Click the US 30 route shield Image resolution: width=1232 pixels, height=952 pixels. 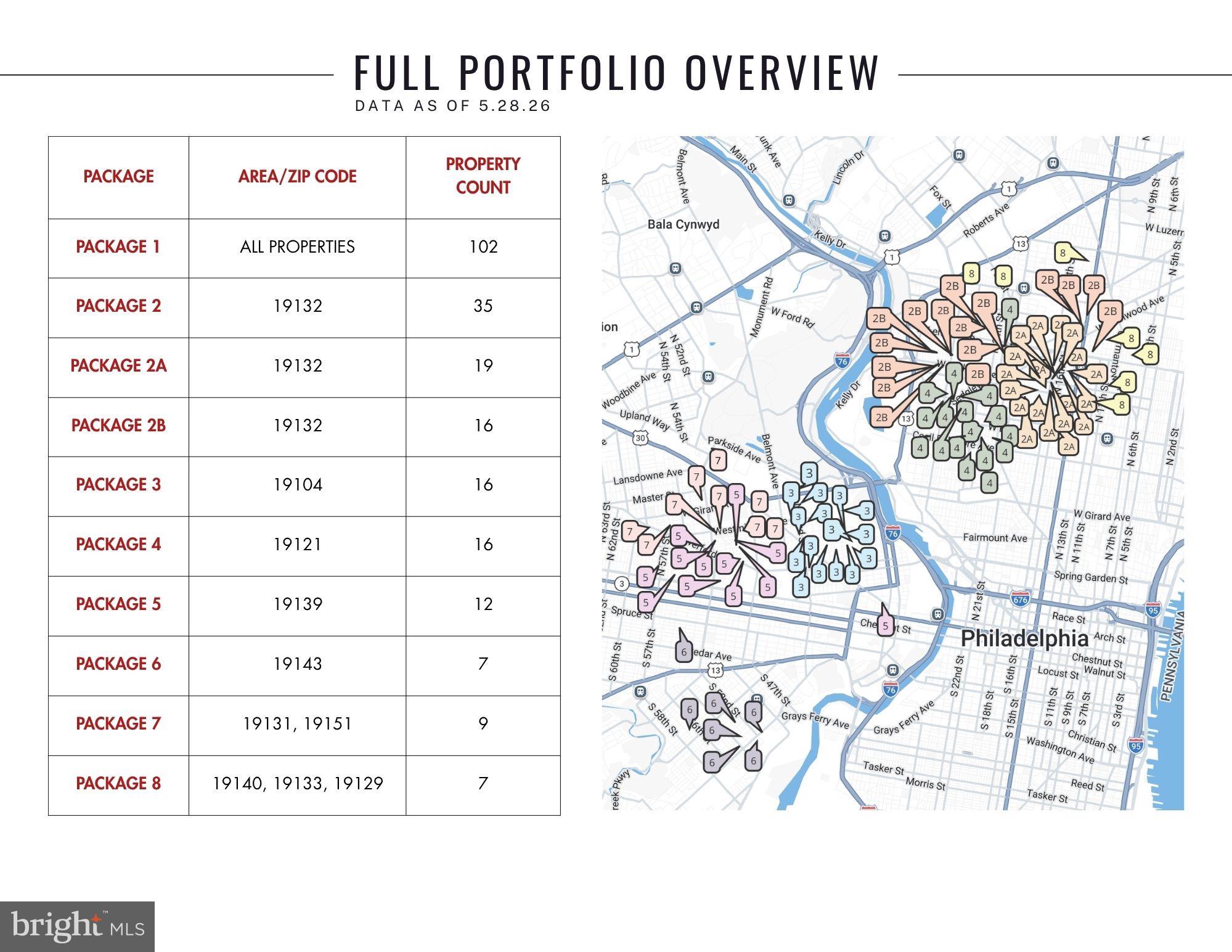click(640, 438)
